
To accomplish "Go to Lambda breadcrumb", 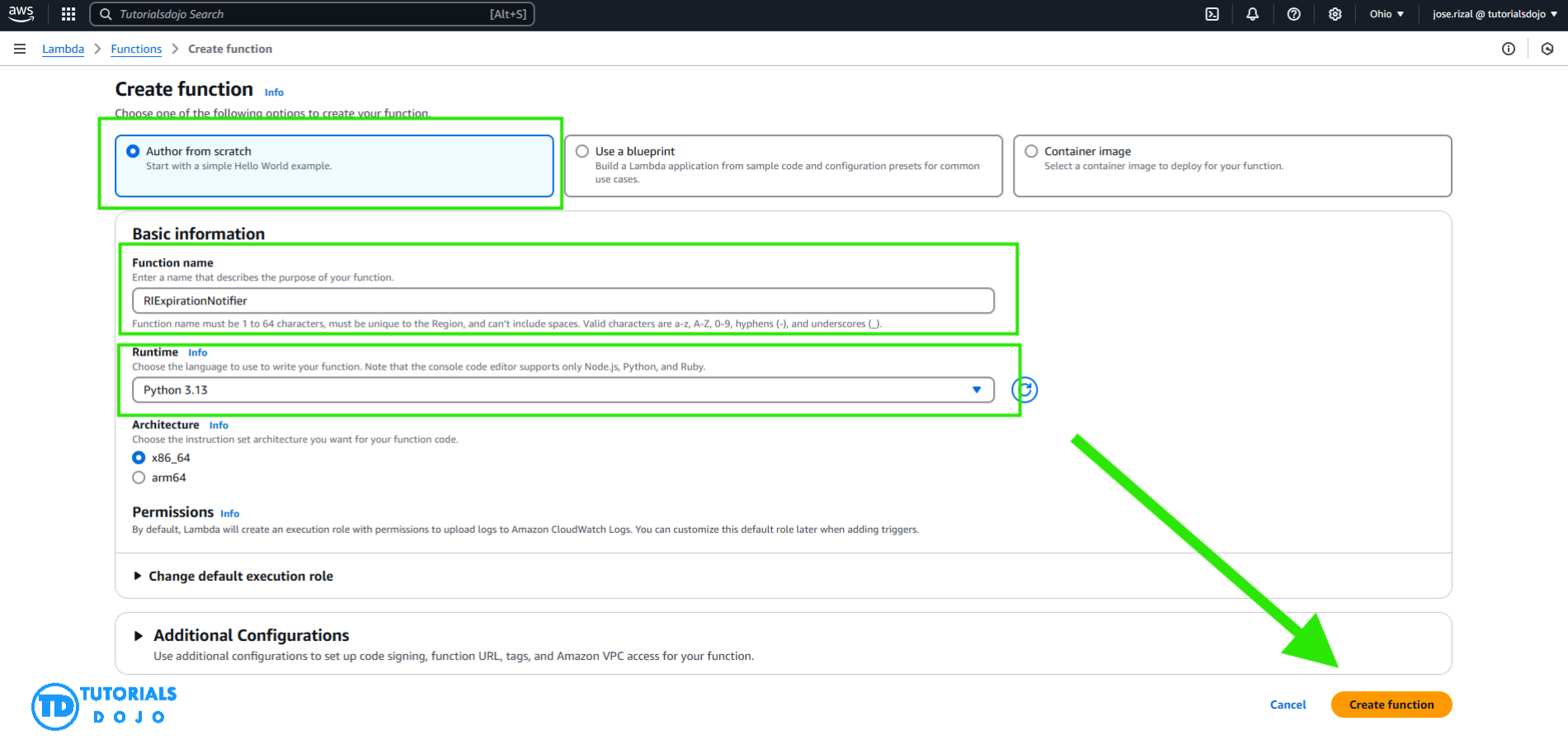I will pyautogui.click(x=63, y=49).
